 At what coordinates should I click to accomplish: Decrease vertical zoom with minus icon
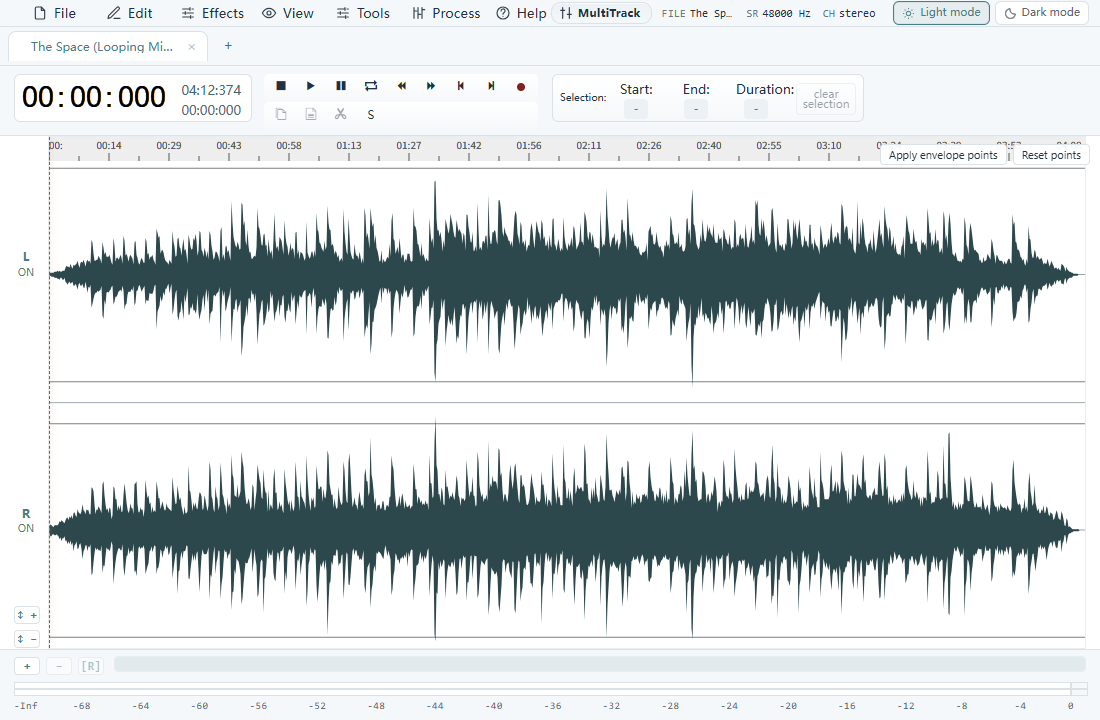pos(27,639)
